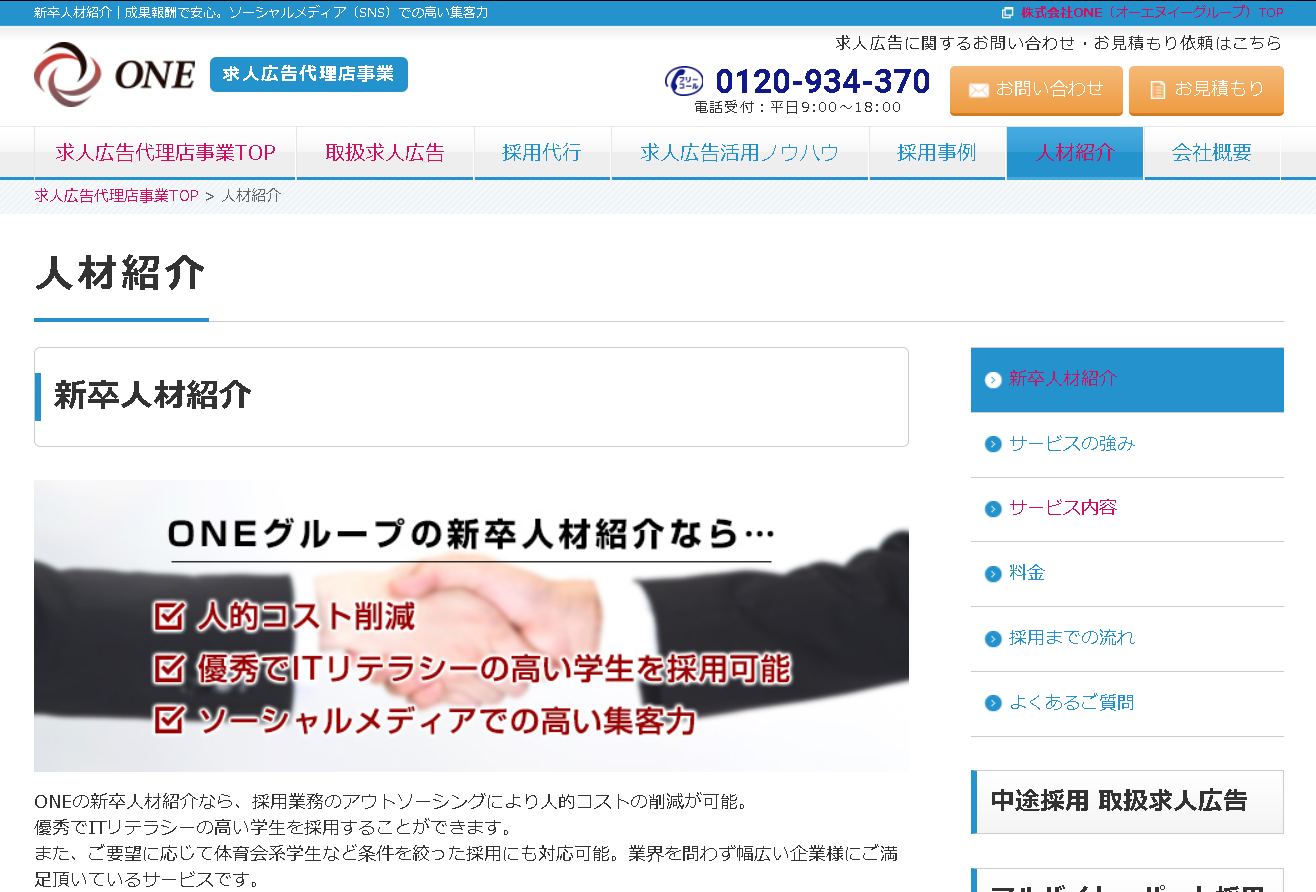The image size is (1316, 892).
Task: Click the external window icon beside 株式会社ONE
Action: click(1007, 13)
